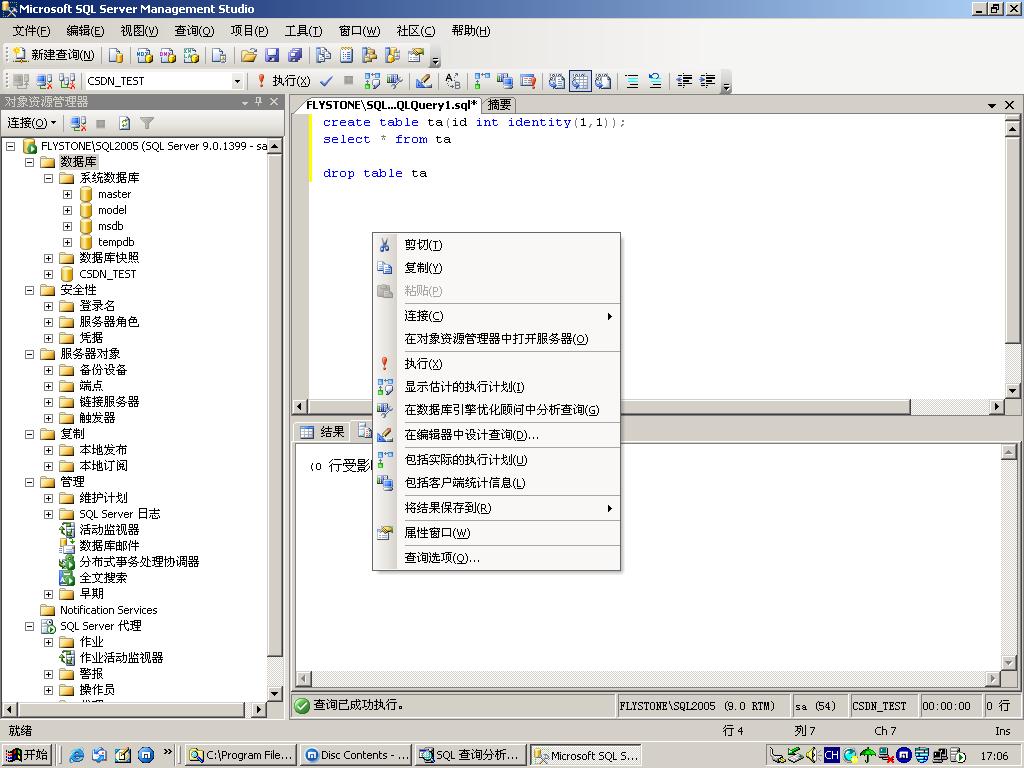
Task: Switch to the 摘要 tab
Action: [x=499, y=105]
